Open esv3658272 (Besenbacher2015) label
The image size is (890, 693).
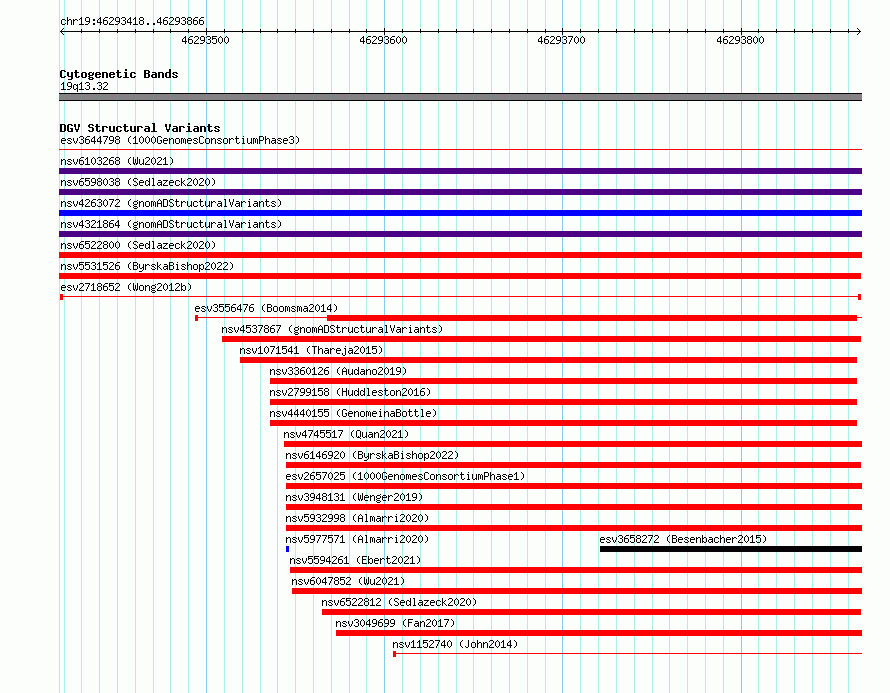(x=683, y=539)
